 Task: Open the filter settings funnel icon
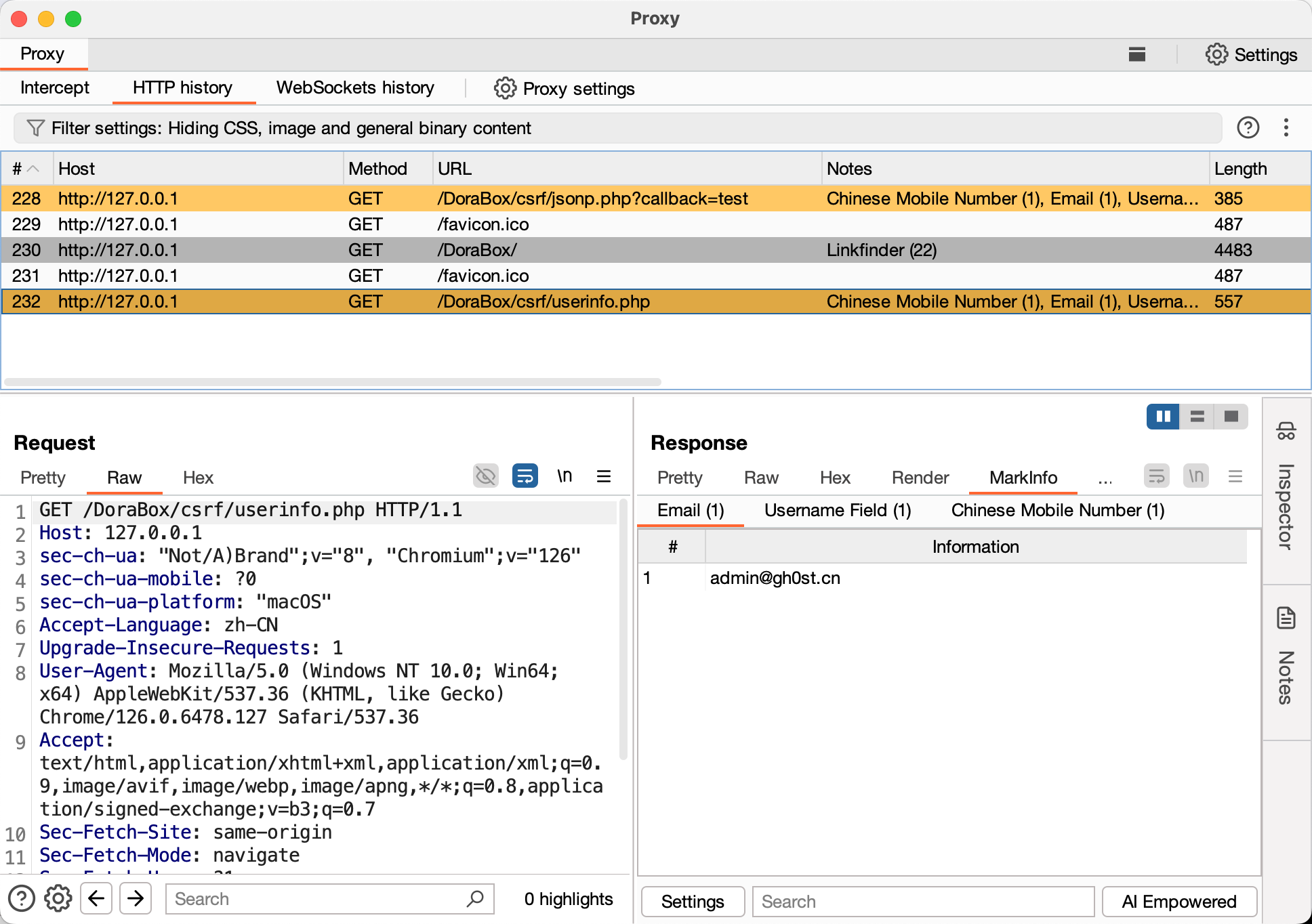point(35,128)
